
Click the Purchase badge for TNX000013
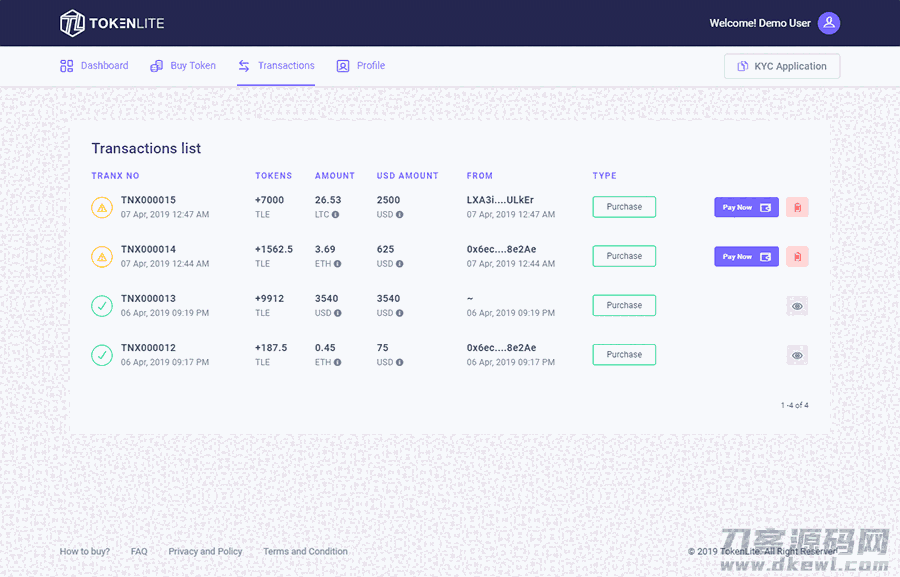(x=624, y=305)
